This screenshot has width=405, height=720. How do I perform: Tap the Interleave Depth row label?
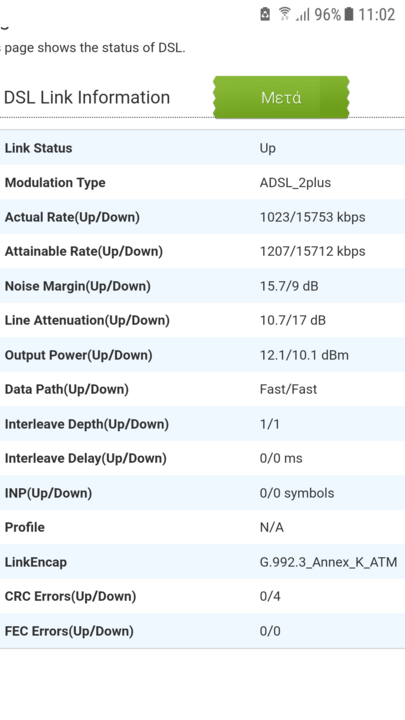click(87, 424)
